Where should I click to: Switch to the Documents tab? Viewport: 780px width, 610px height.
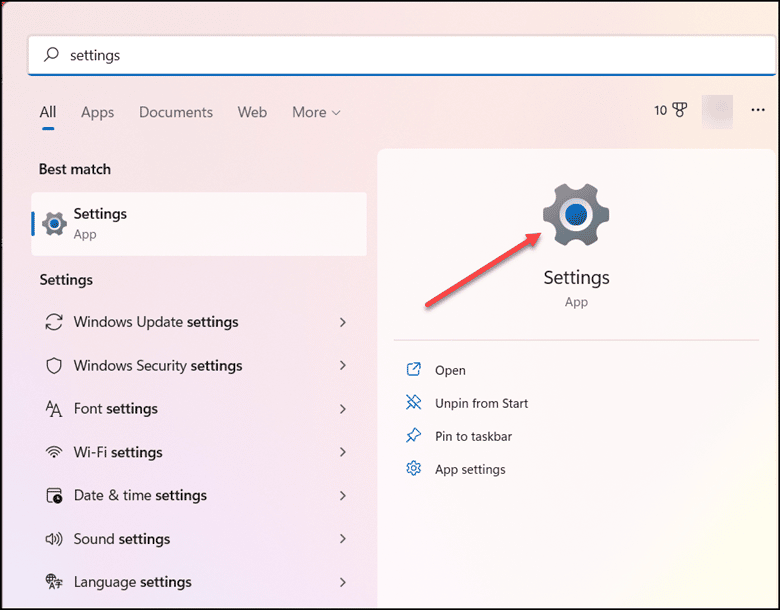point(176,112)
